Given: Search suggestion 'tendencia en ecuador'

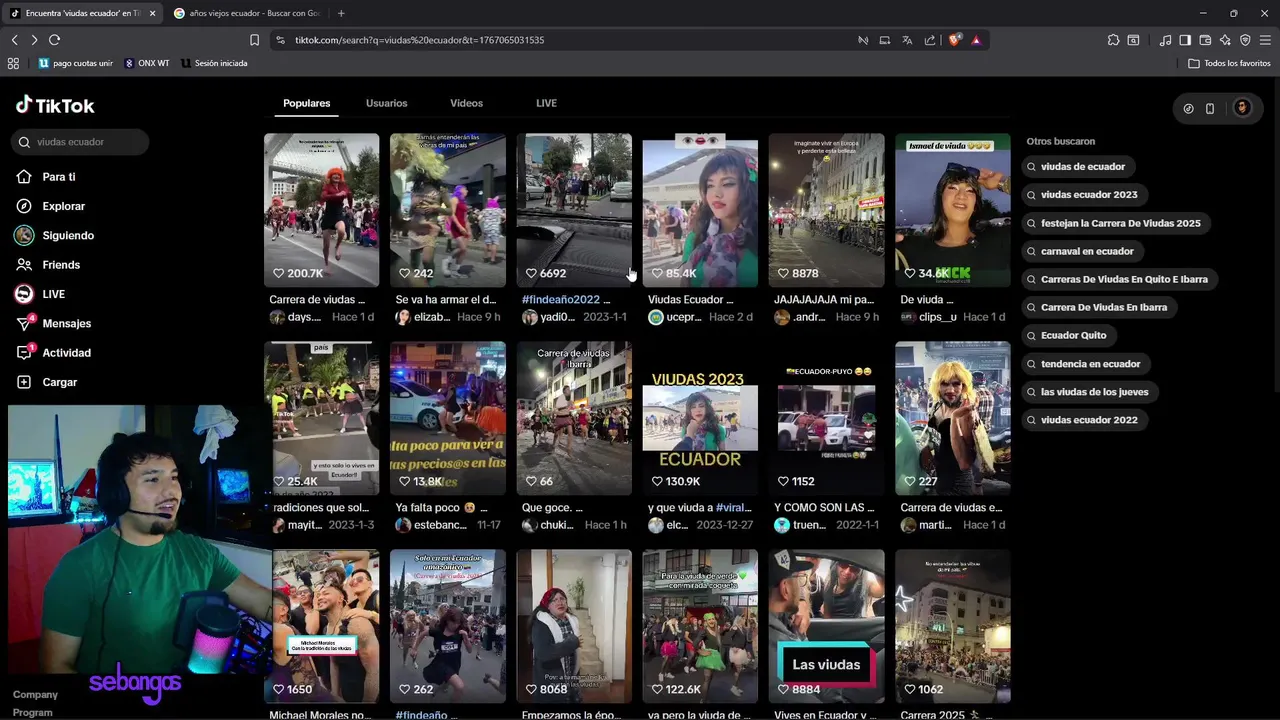Looking at the screenshot, I should coord(1088,364).
